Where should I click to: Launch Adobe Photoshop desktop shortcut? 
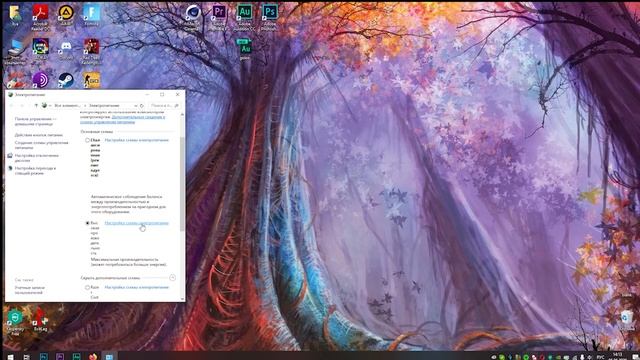click(x=269, y=17)
